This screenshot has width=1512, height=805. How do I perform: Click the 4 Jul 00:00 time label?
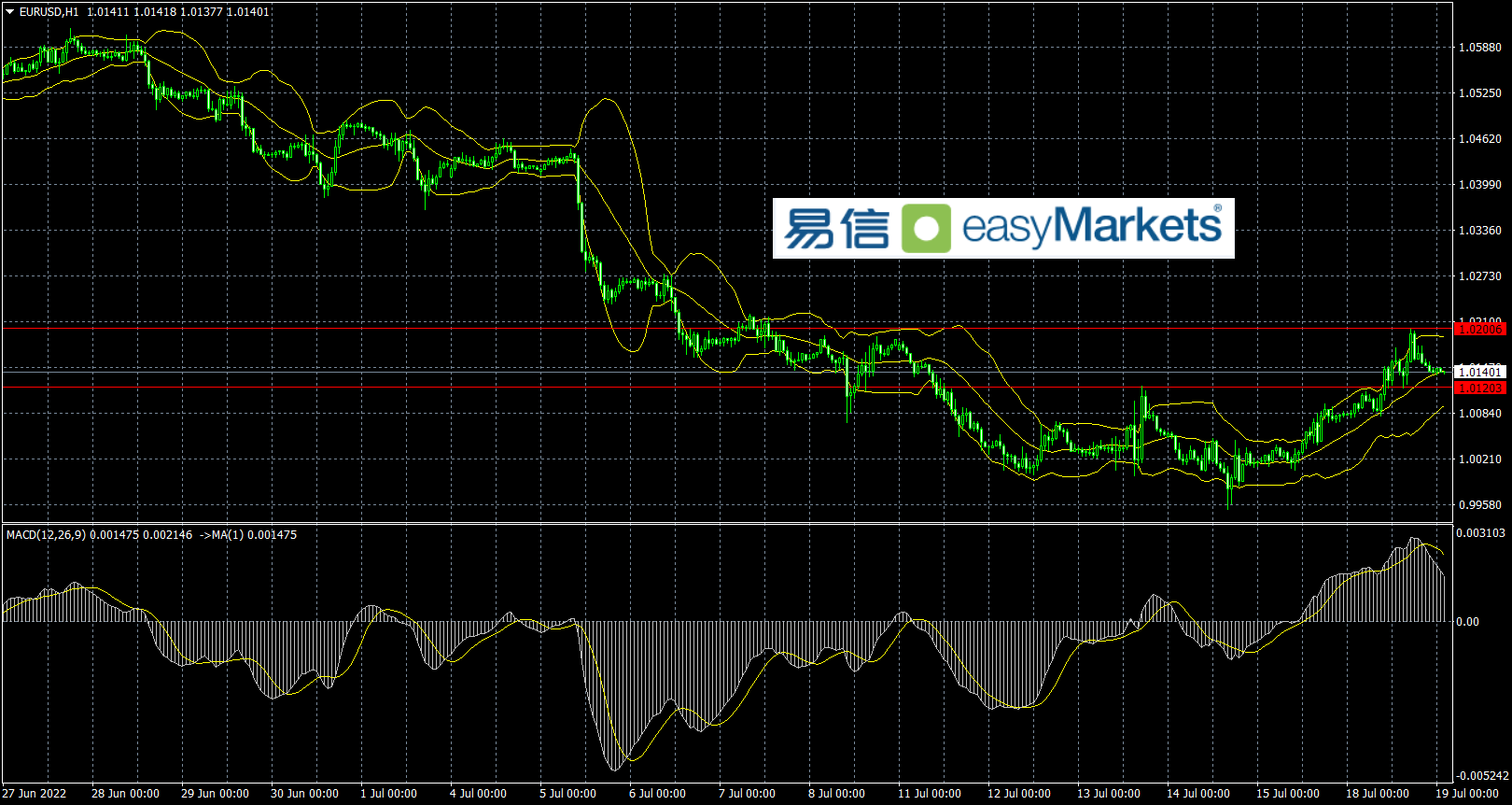[478, 794]
